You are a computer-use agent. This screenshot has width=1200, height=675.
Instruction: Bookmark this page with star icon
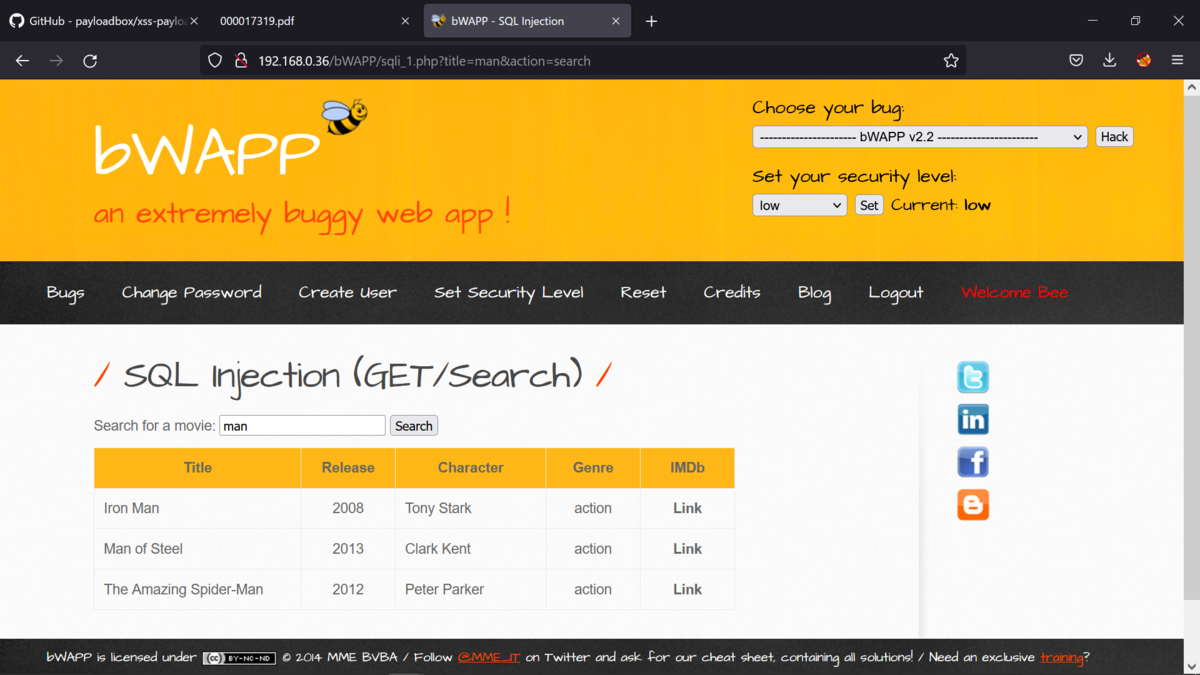tap(951, 60)
